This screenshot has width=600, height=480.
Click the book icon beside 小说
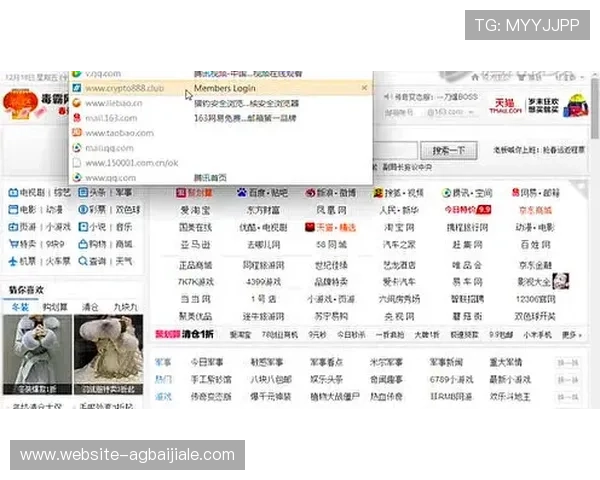(x=83, y=227)
